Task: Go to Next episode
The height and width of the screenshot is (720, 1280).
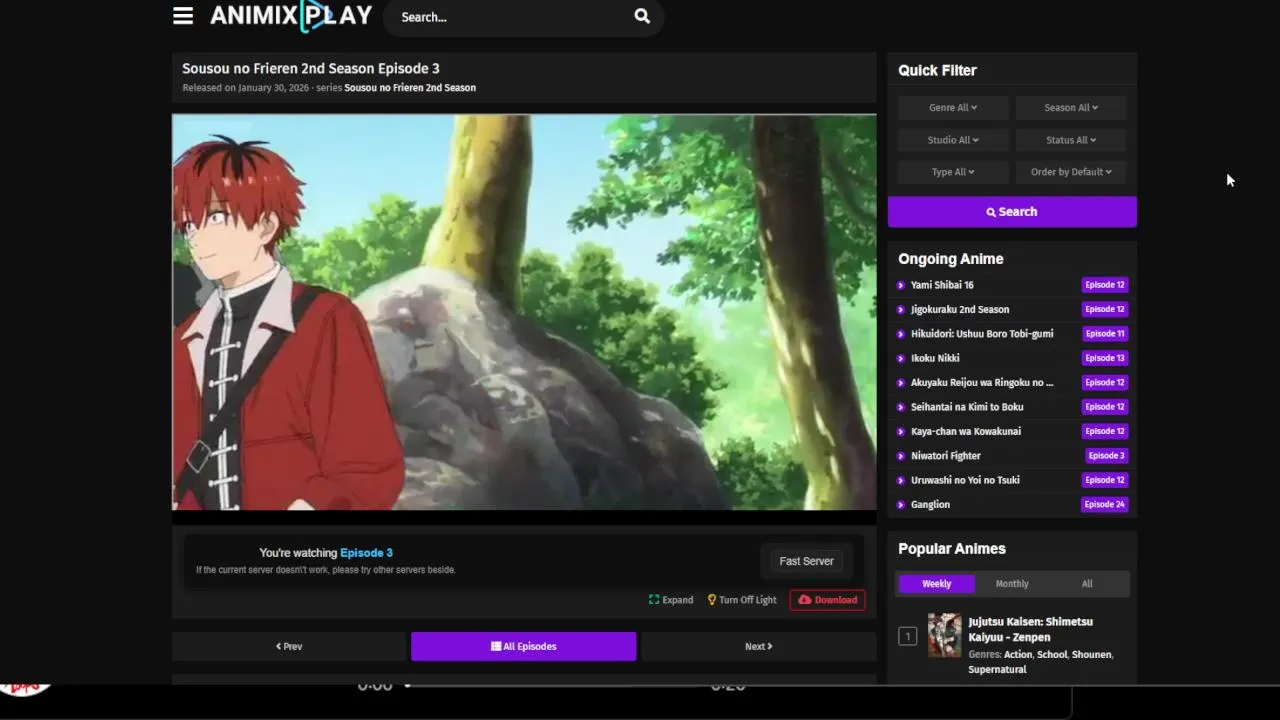Action: click(758, 647)
